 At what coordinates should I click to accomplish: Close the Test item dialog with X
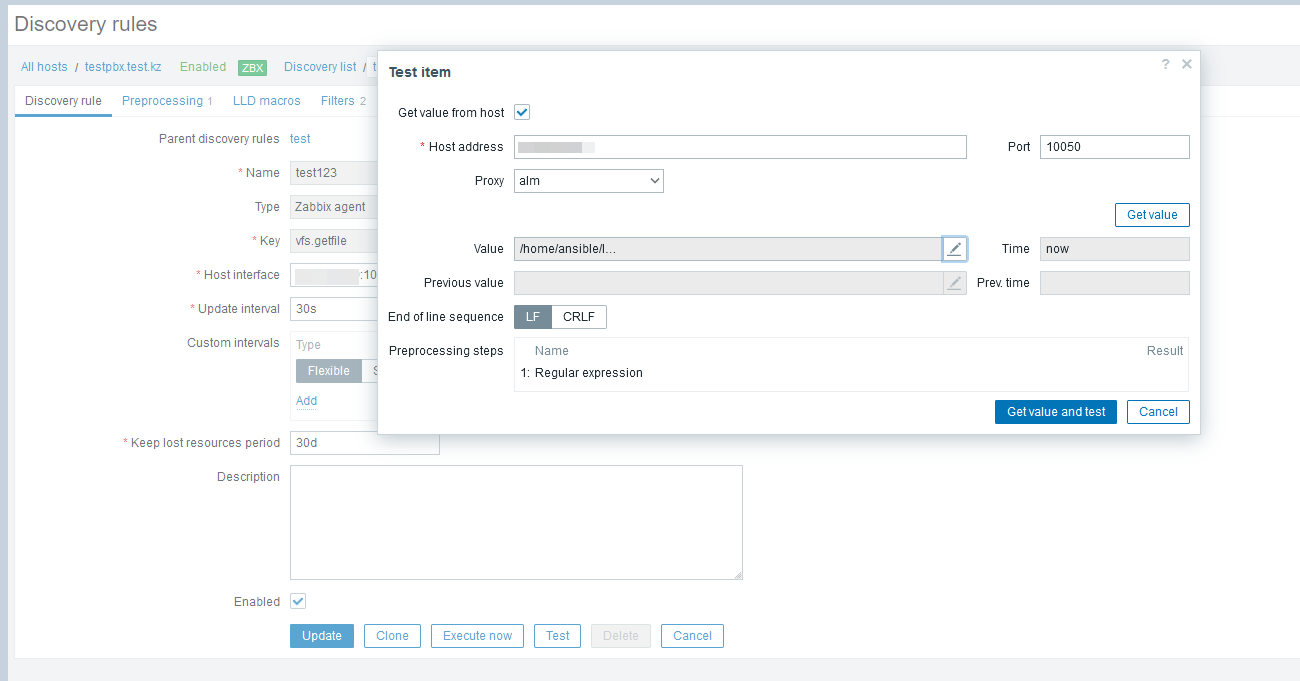click(x=1187, y=64)
